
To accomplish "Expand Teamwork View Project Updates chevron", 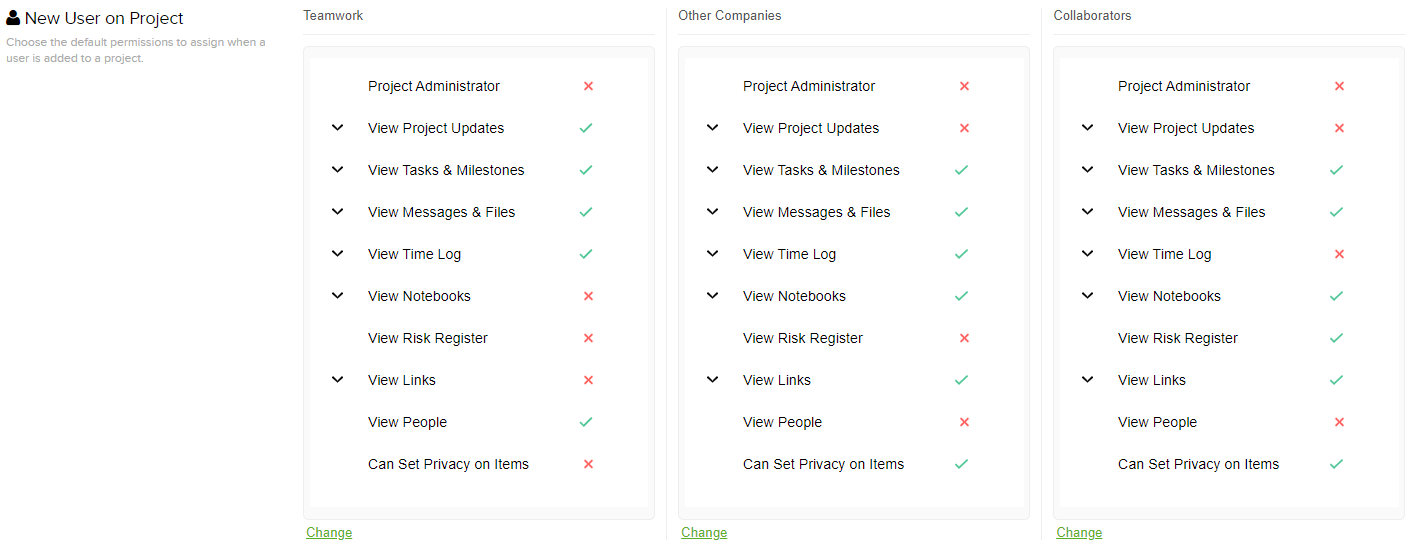I will point(338,128).
